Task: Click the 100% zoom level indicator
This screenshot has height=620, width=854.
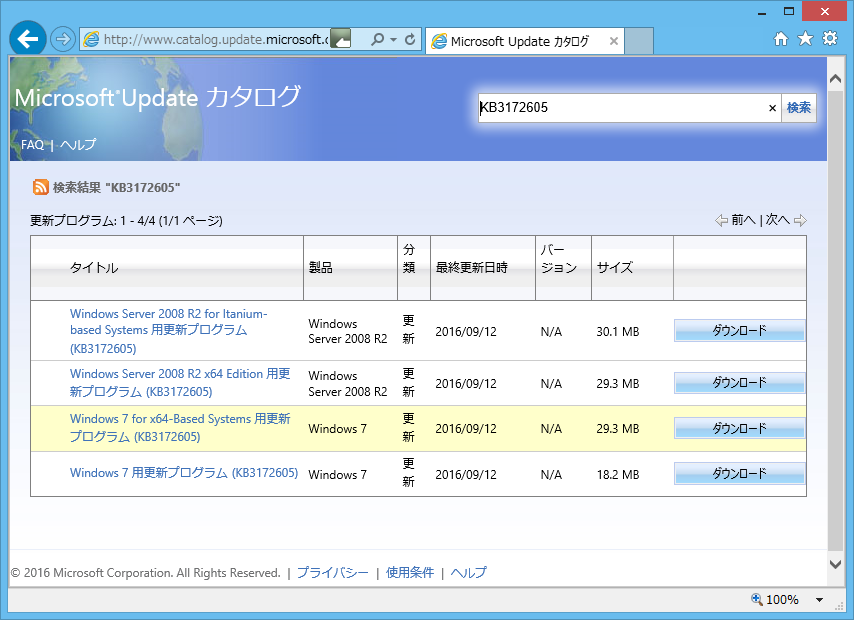Action: (775, 600)
